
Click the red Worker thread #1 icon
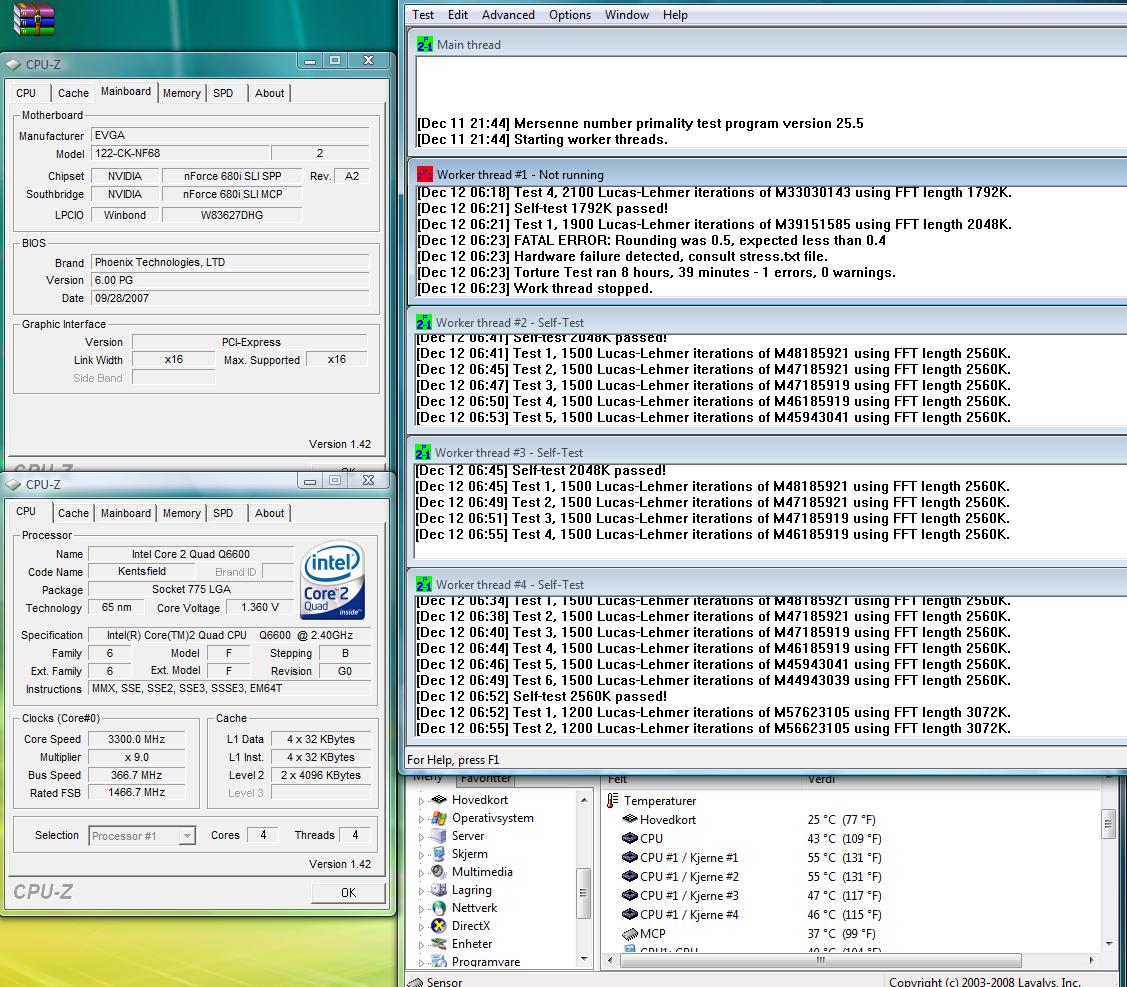coord(424,175)
